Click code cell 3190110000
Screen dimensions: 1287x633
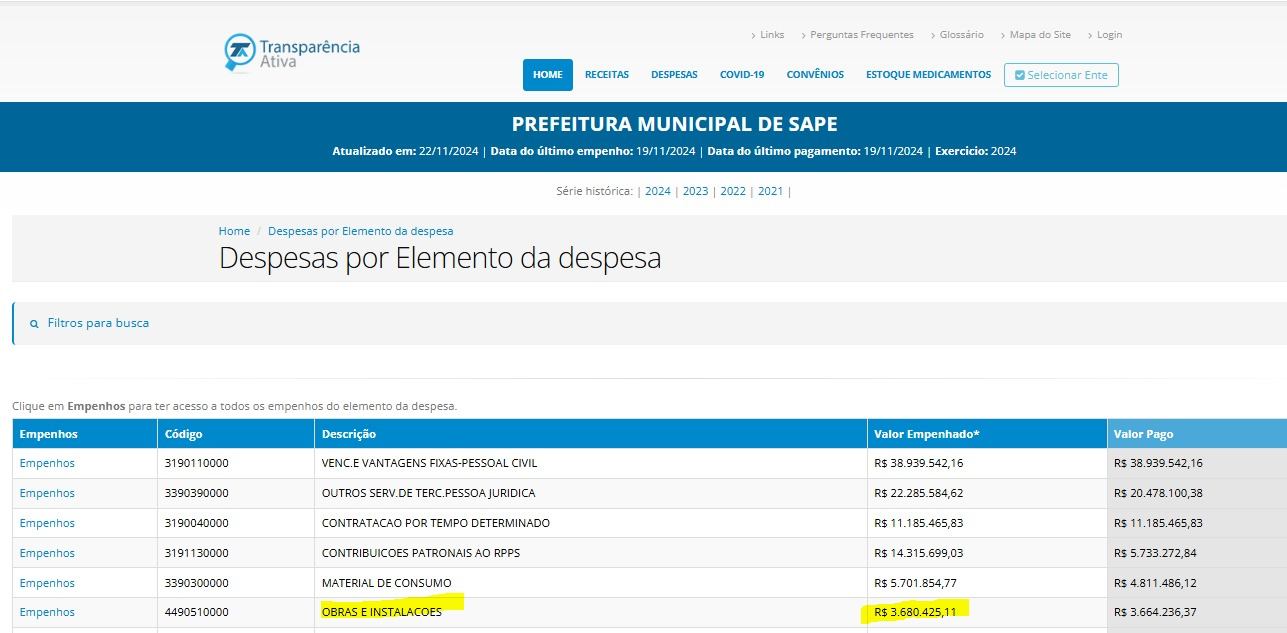(x=197, y=463)
